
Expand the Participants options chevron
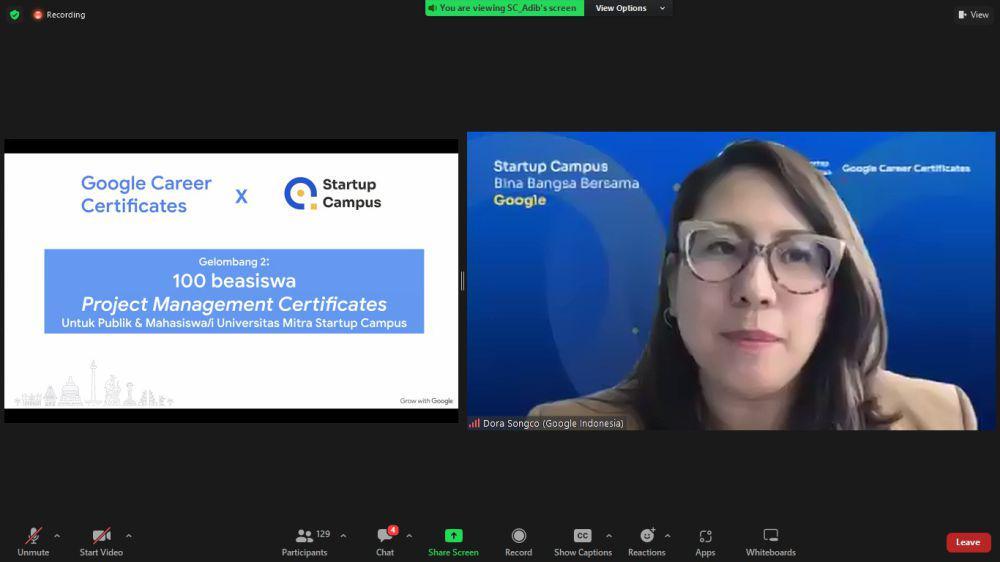[x=343, y=536]
